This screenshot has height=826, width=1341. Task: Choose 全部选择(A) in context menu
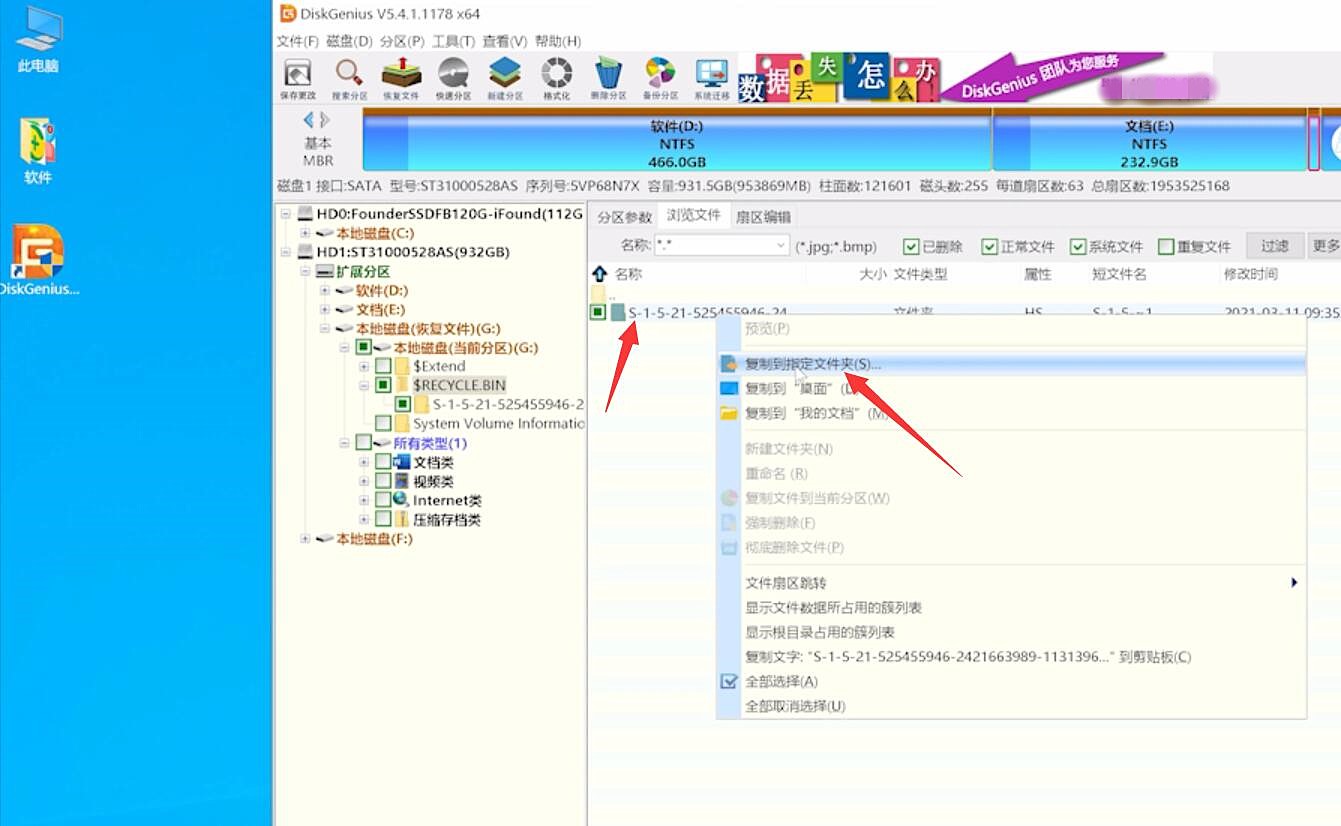coord(1011,682)
